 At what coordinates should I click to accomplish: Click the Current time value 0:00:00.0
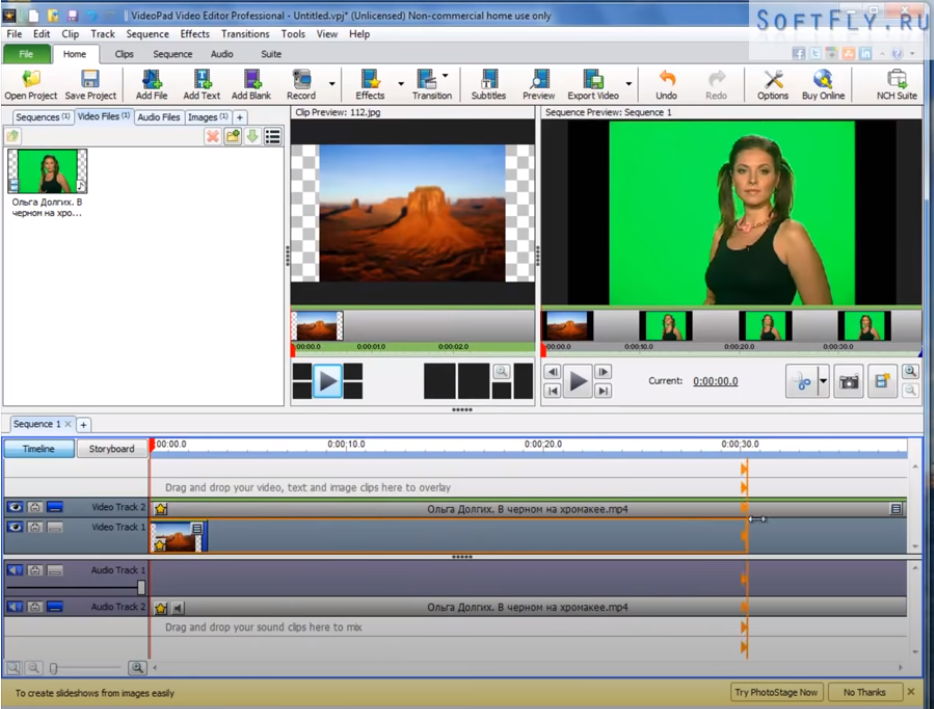tap(715, 381)
